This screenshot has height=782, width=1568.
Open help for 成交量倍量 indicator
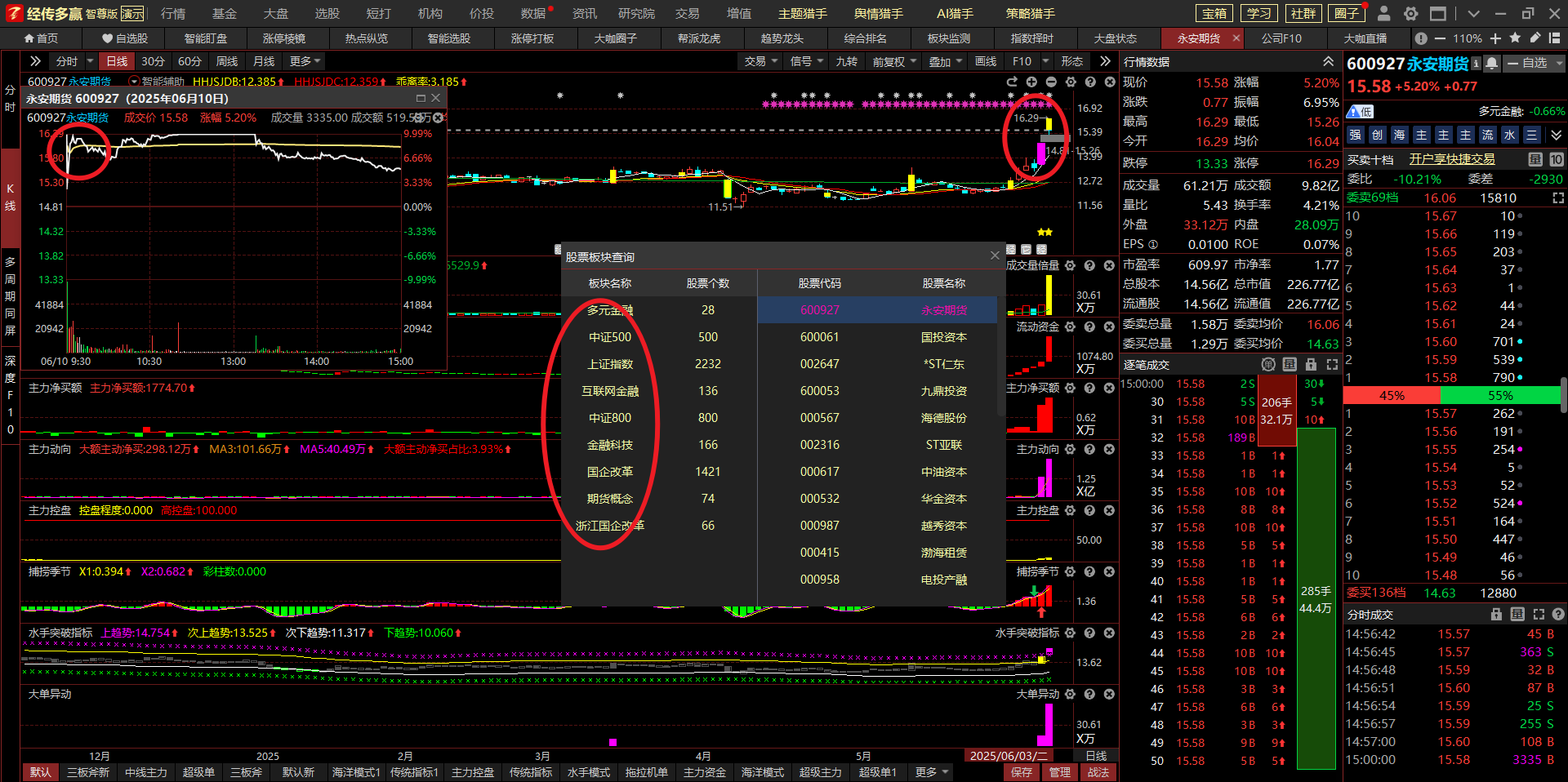1089,265
